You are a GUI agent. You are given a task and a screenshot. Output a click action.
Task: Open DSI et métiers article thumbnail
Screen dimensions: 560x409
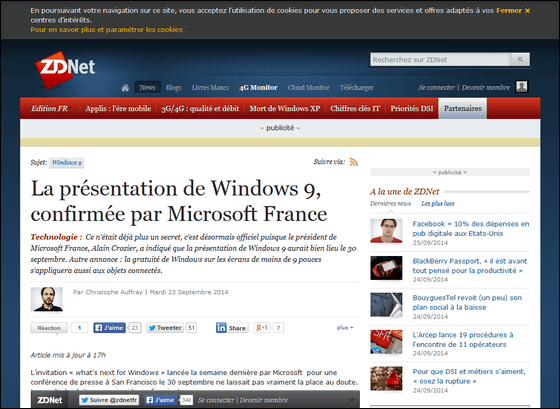point(386,378)
